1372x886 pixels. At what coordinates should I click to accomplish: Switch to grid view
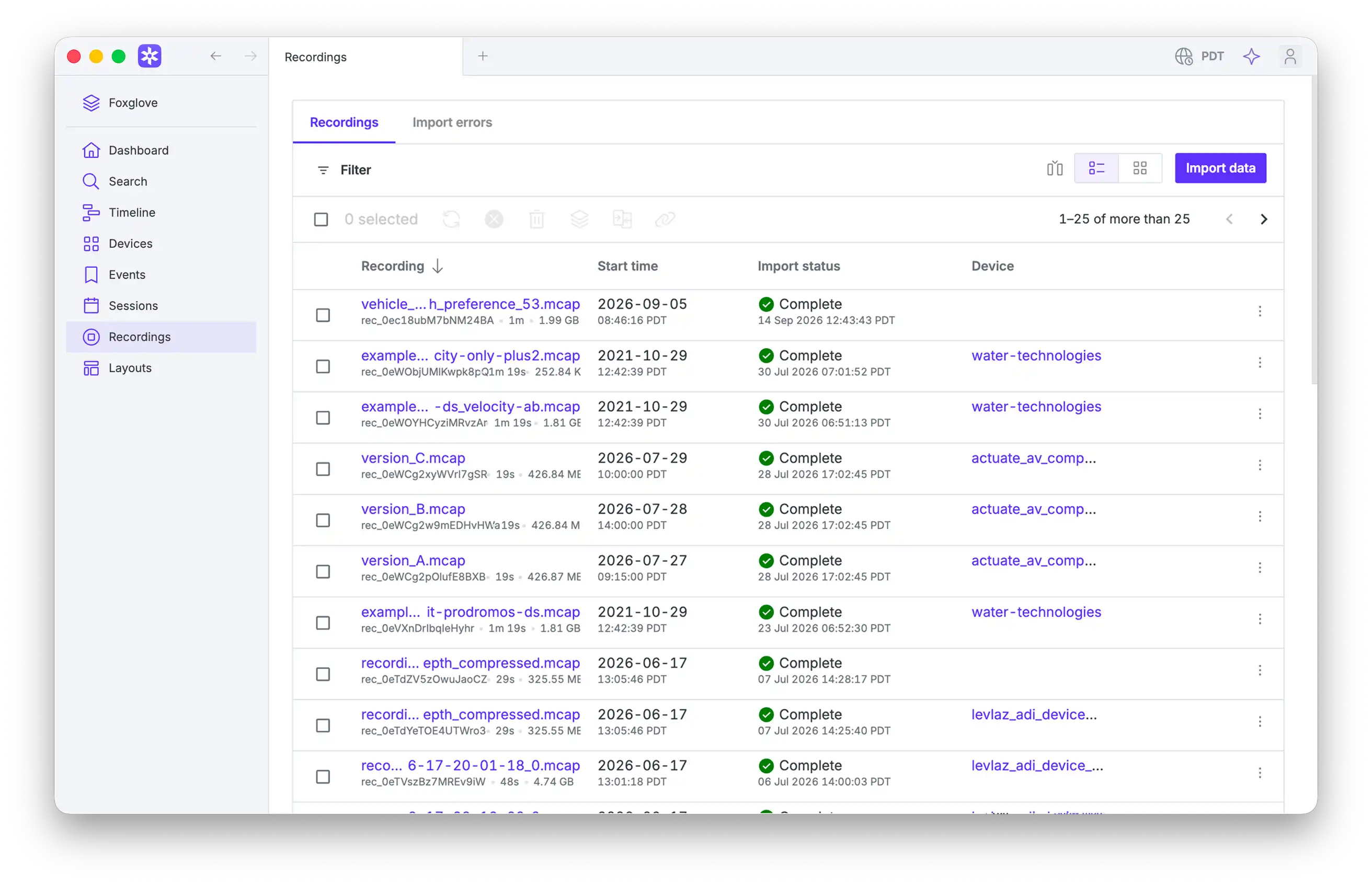pos(1139,168)
